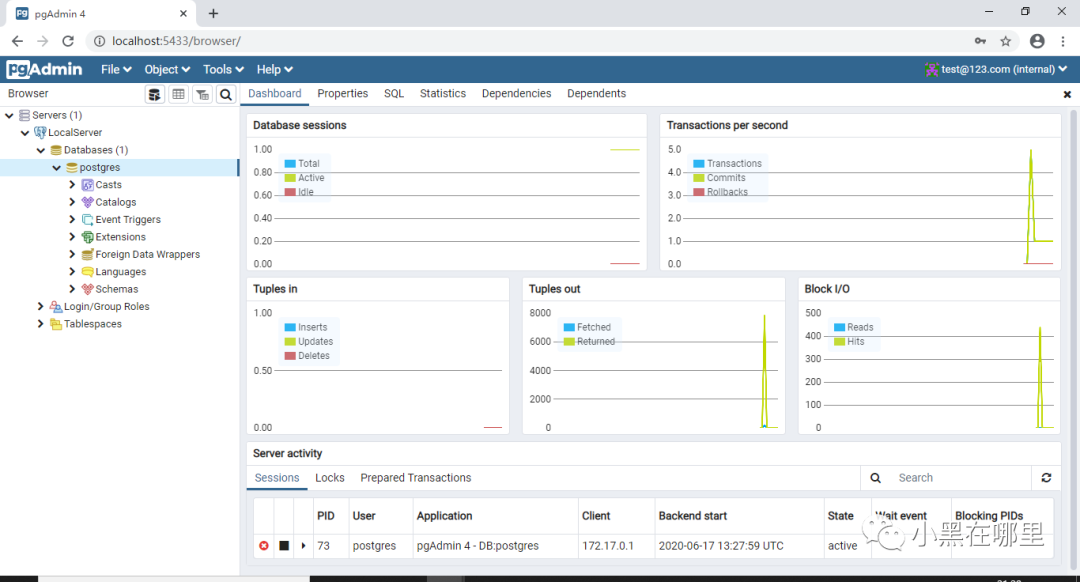
Task: Cancel active query using black square icon
Action: [x=284, y=545]
